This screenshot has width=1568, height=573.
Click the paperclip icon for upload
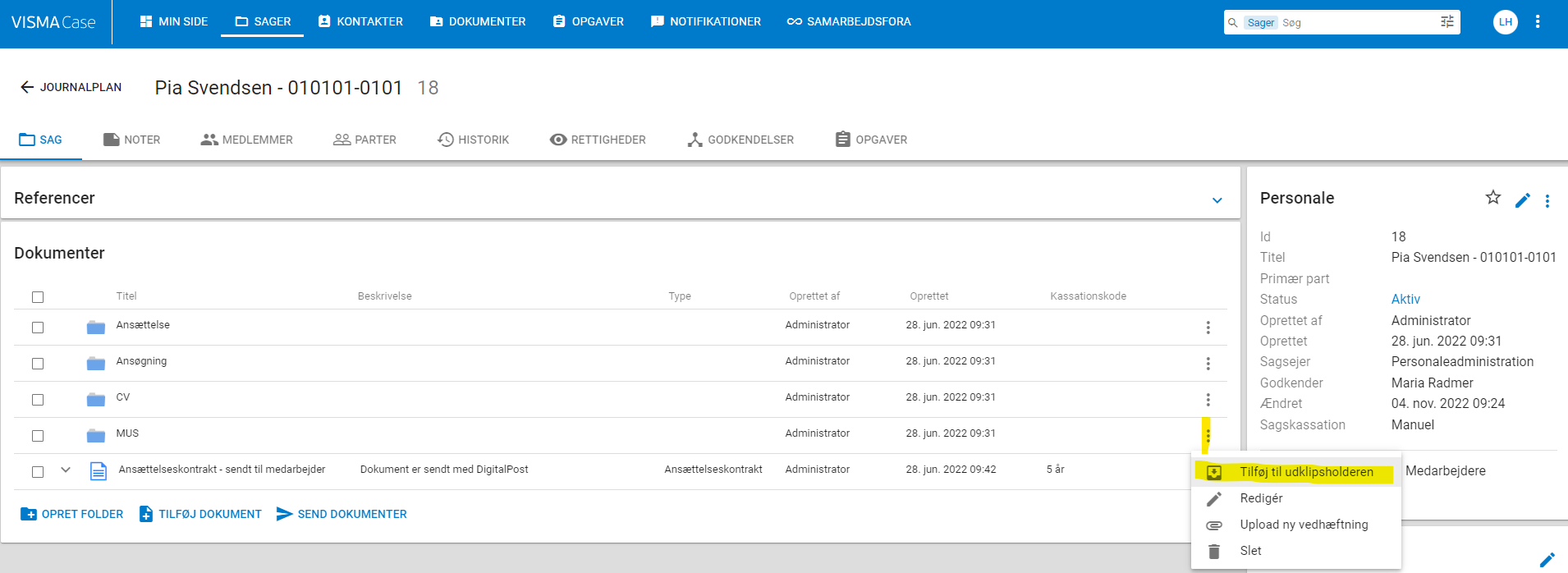coord(1214,525)
